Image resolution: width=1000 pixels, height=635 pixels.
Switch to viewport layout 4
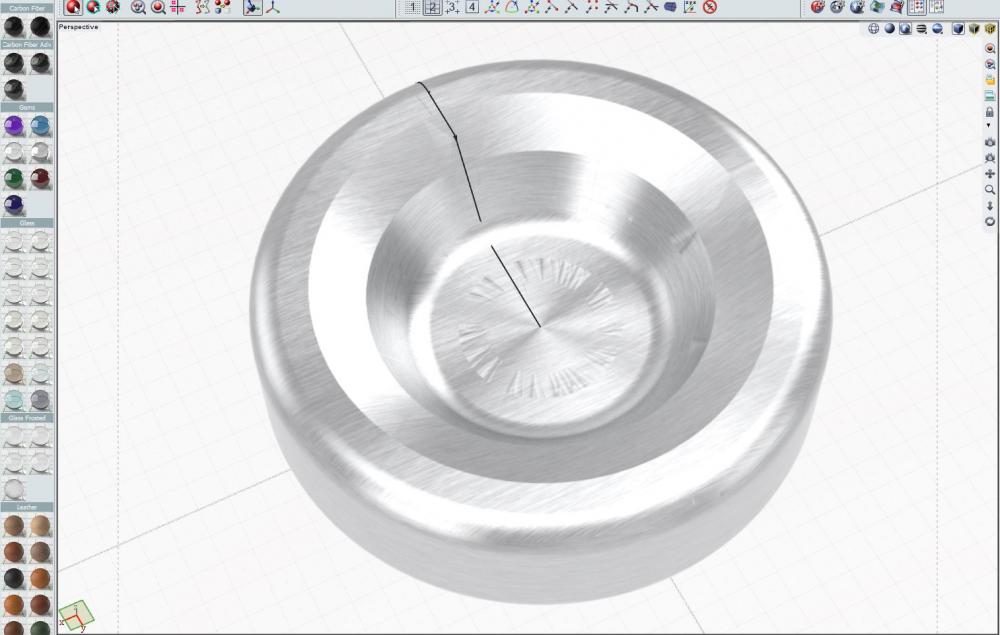tap(472, 7)
